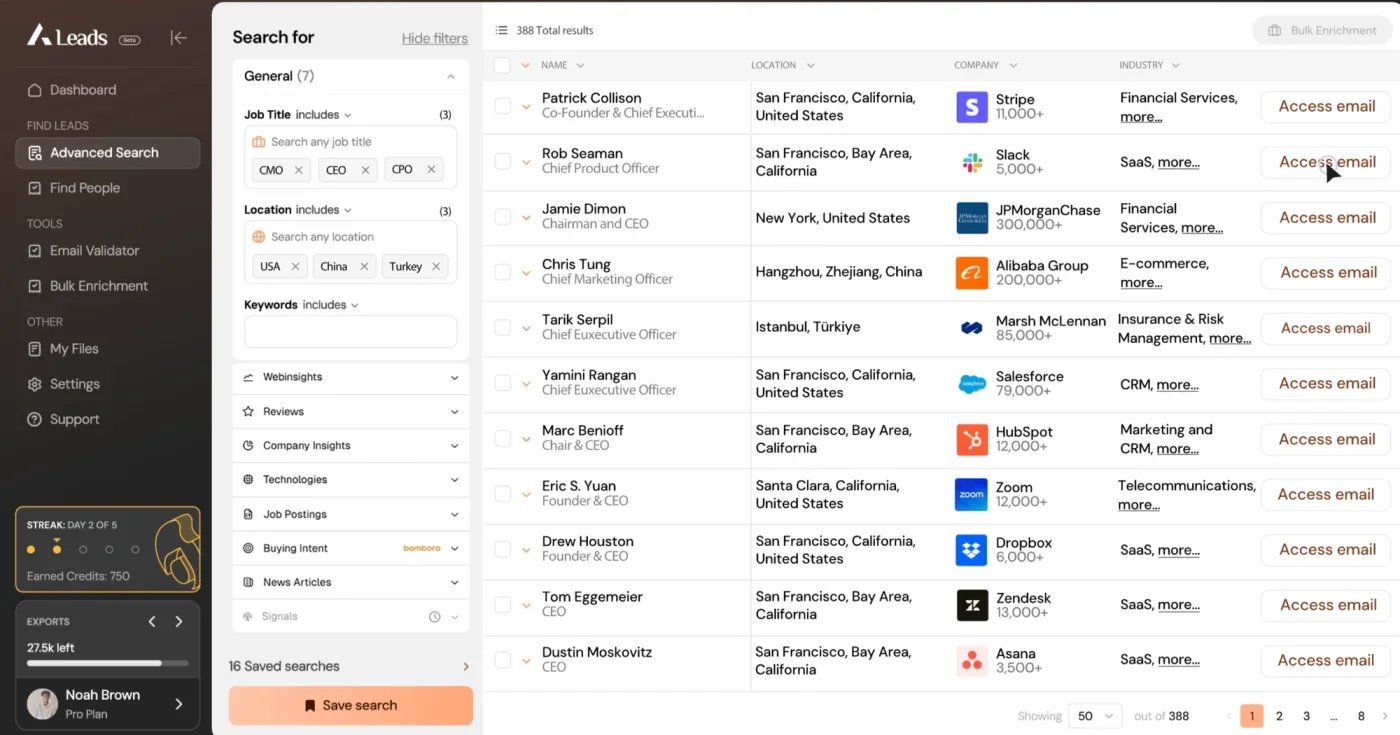Open the results-per-page 50 dropdown
The height and width of the screenshot is (735, 1400).
(1095, 716)
